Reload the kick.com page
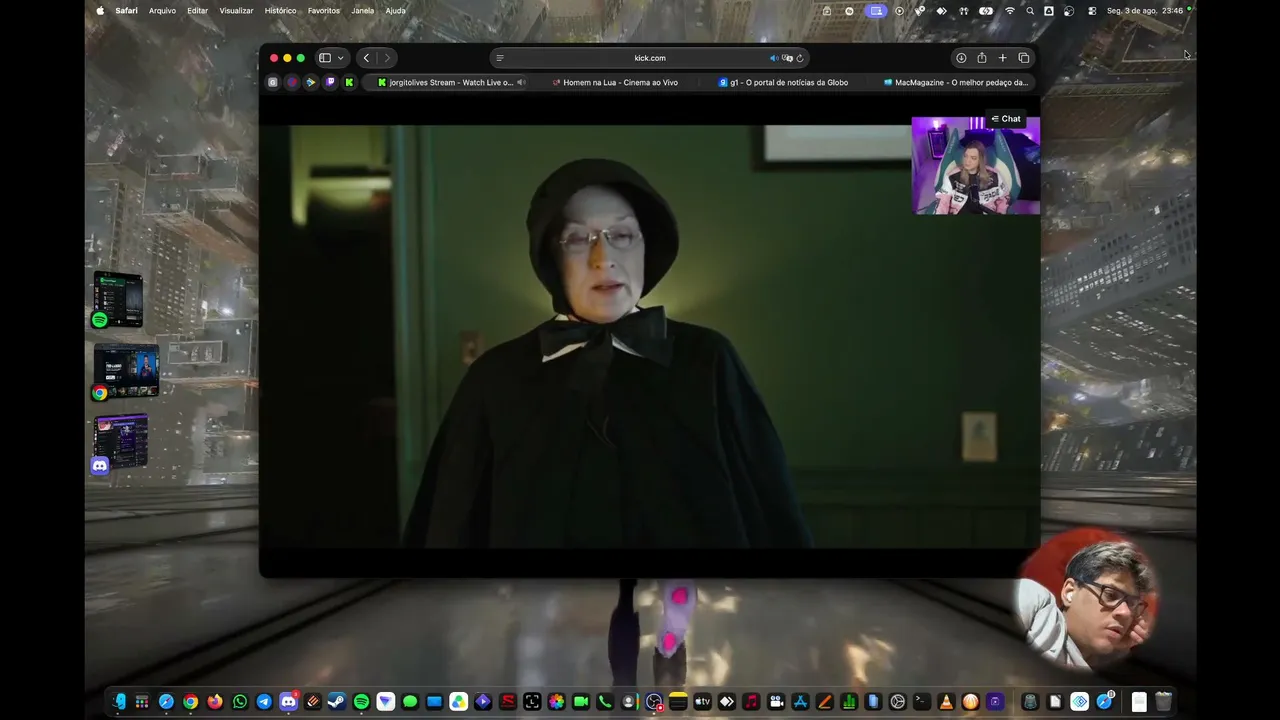Viewport: 1280px width, 720px height. [x=800, y=58]
